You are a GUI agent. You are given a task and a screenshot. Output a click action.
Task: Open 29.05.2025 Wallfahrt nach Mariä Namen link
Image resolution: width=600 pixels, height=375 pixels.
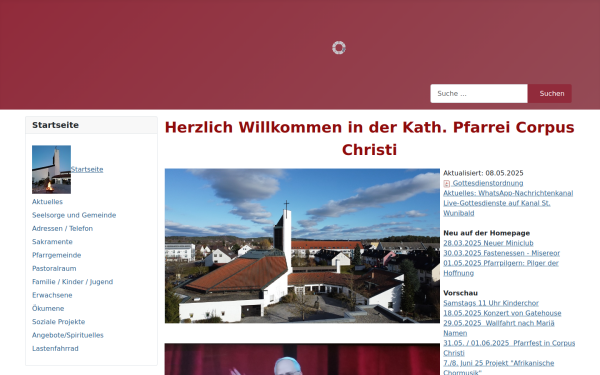[499, 328]
